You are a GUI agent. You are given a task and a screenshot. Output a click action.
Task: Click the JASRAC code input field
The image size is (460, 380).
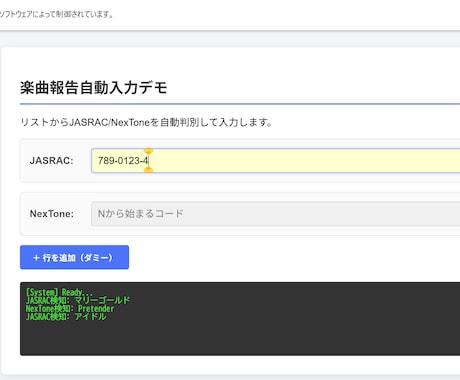click(276, 161)
